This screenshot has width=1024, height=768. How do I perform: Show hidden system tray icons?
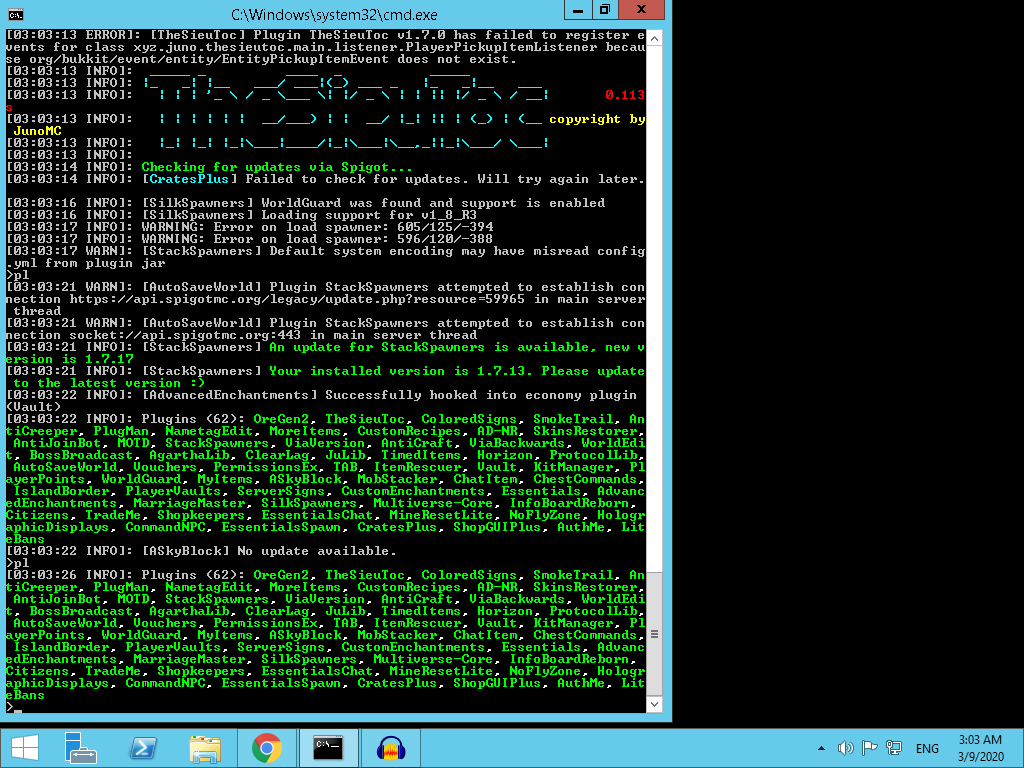pyautogui.click(x=822, y=748)
